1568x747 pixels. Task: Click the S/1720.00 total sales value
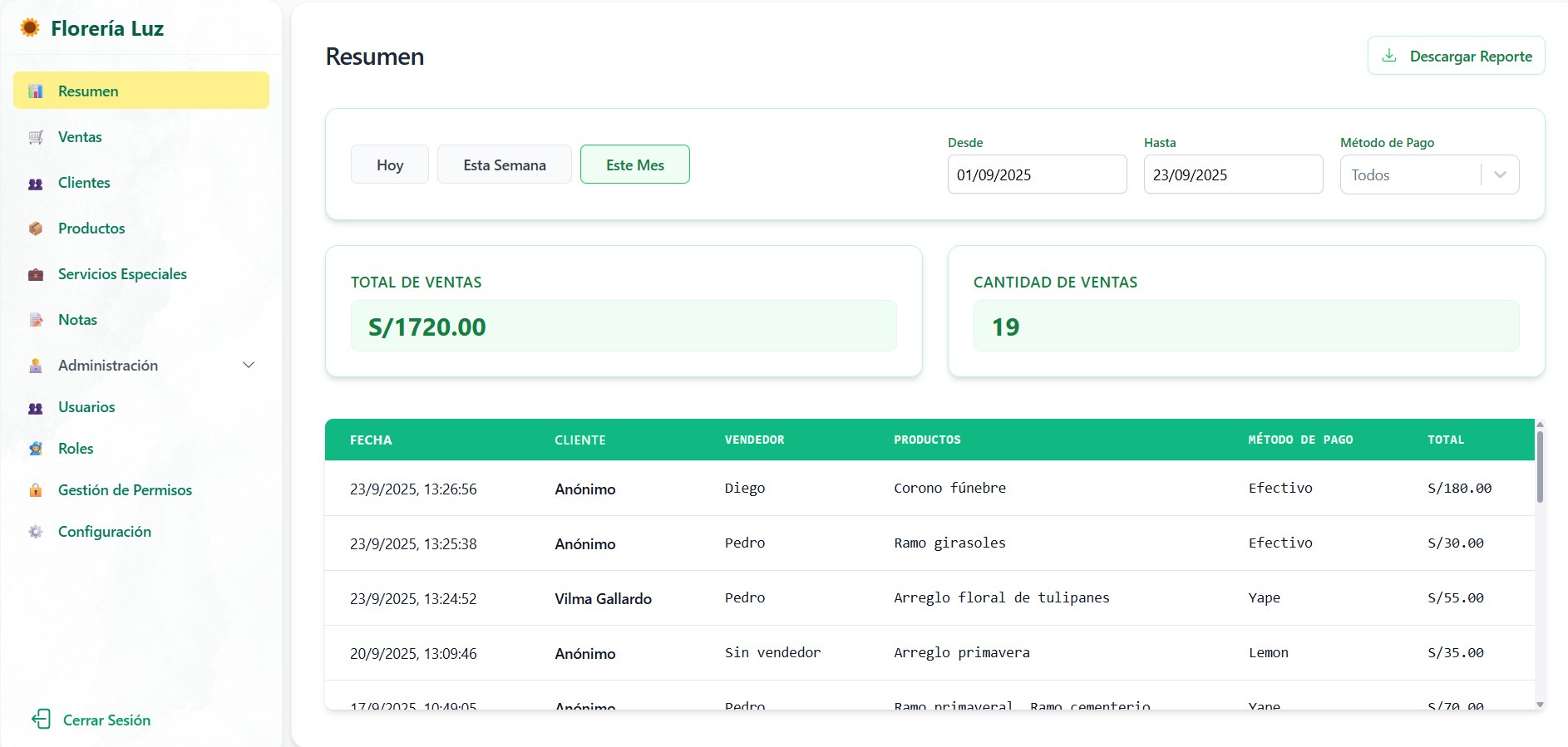click(427, 327)
